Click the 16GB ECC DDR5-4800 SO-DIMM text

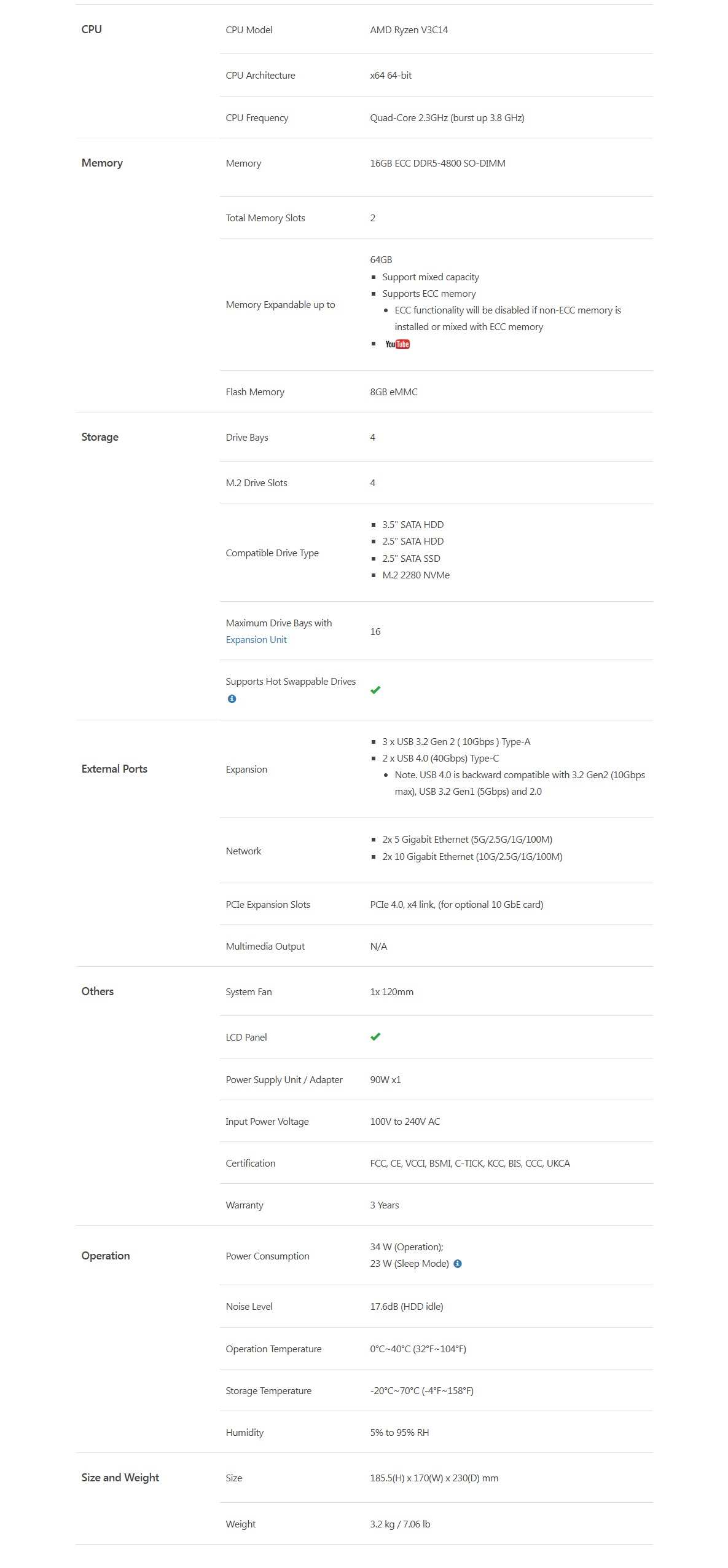coord(437,163)
